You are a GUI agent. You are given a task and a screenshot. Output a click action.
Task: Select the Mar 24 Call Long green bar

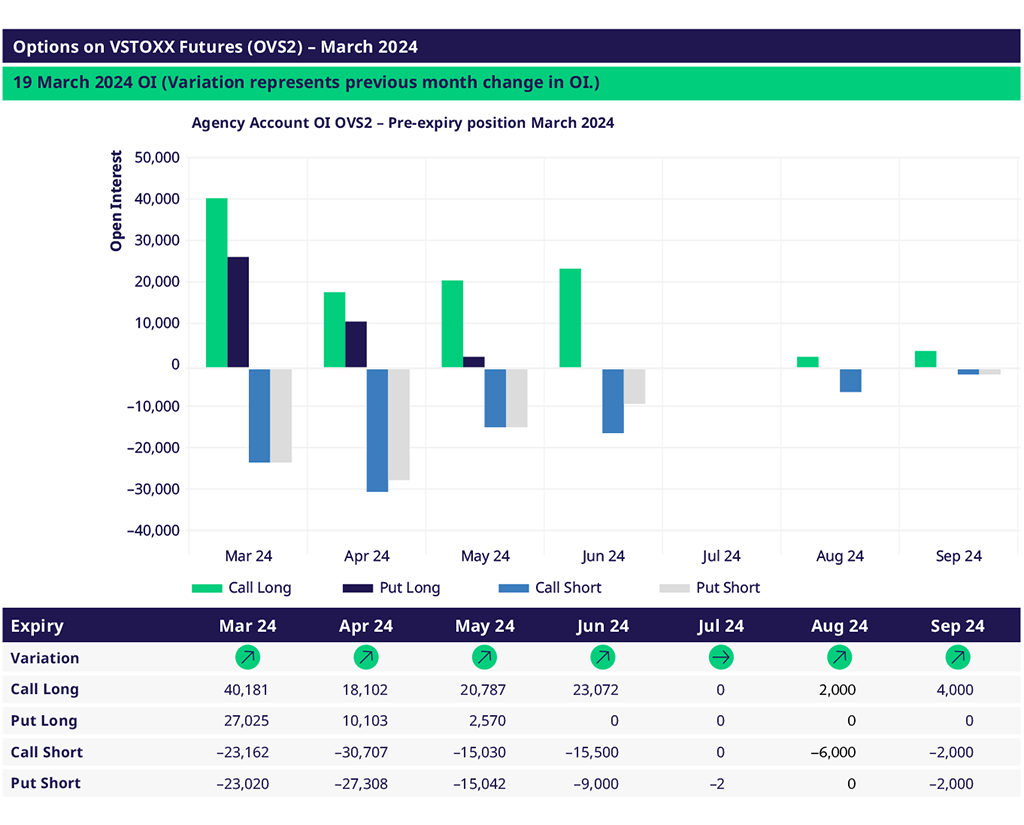point(217,283)
